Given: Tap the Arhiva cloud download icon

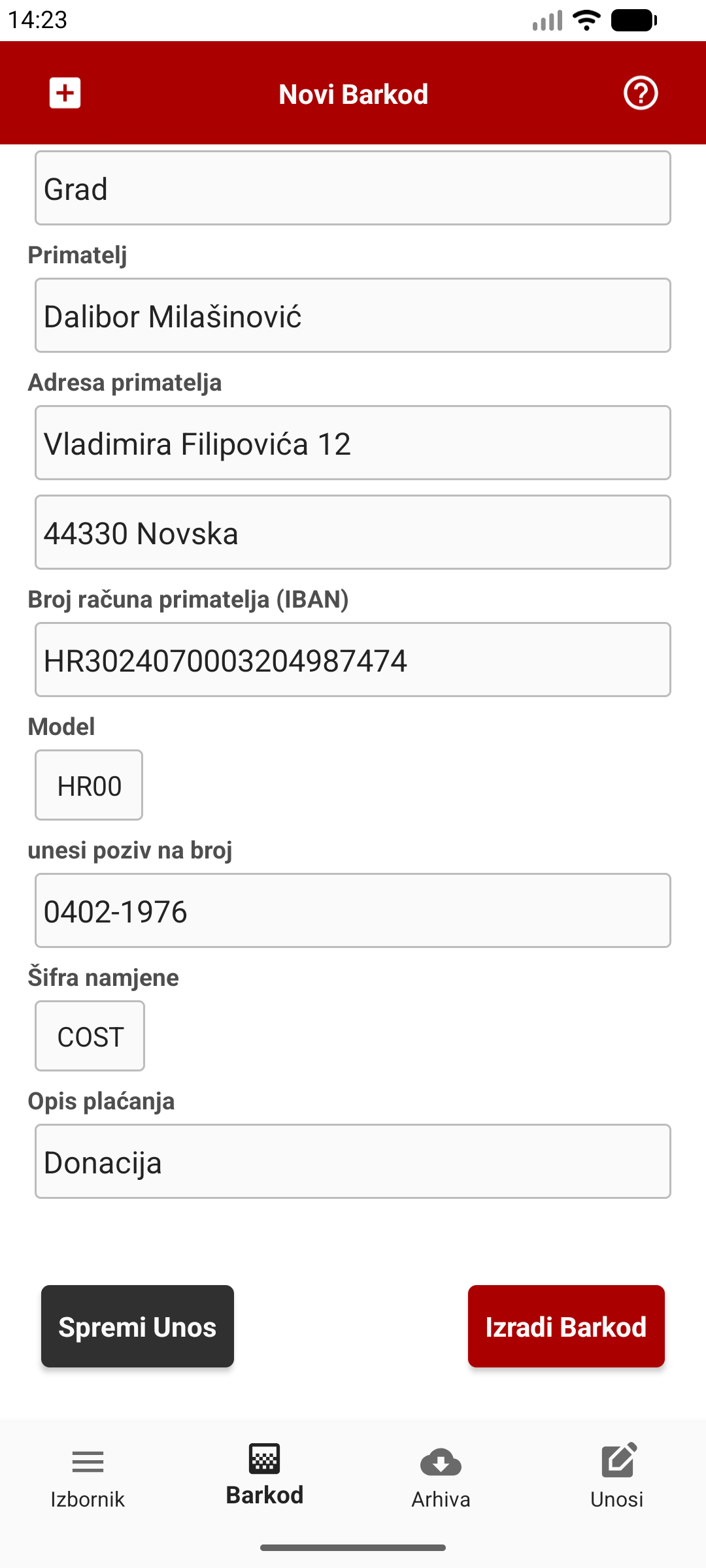Looking at the screenshot, I should coord(441,1462).
